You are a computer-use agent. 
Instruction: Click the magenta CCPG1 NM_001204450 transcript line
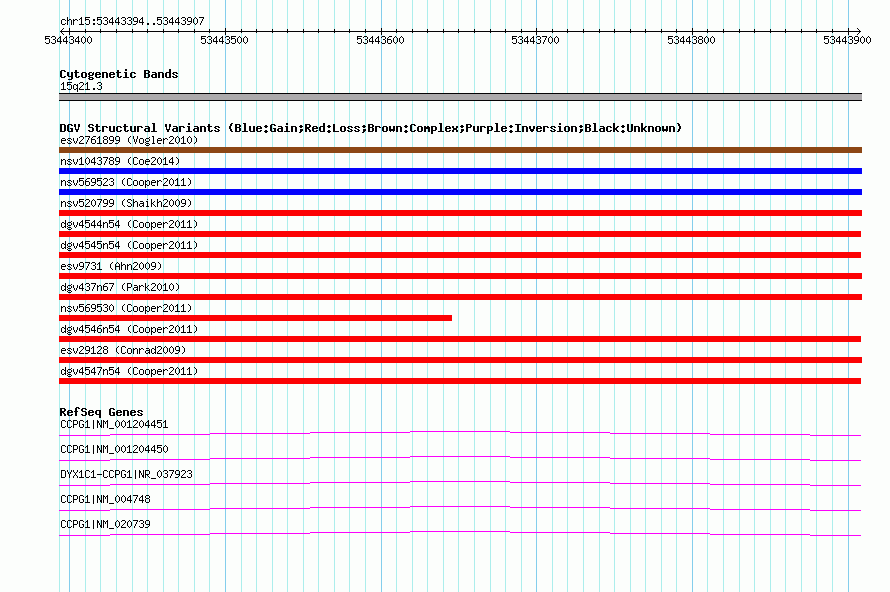(460, 459)
